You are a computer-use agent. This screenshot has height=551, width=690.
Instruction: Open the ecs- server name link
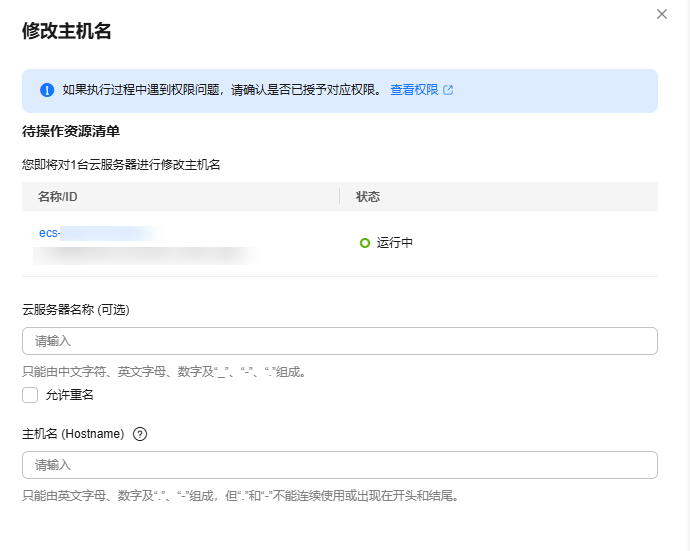coord(50,233)
